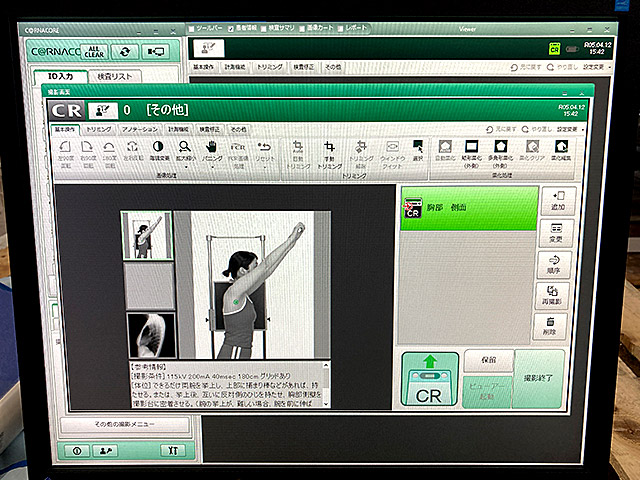Screen dimensions: 640x480
Task: Switch to the その他 tab in imaging window
Action: (238, 129)
